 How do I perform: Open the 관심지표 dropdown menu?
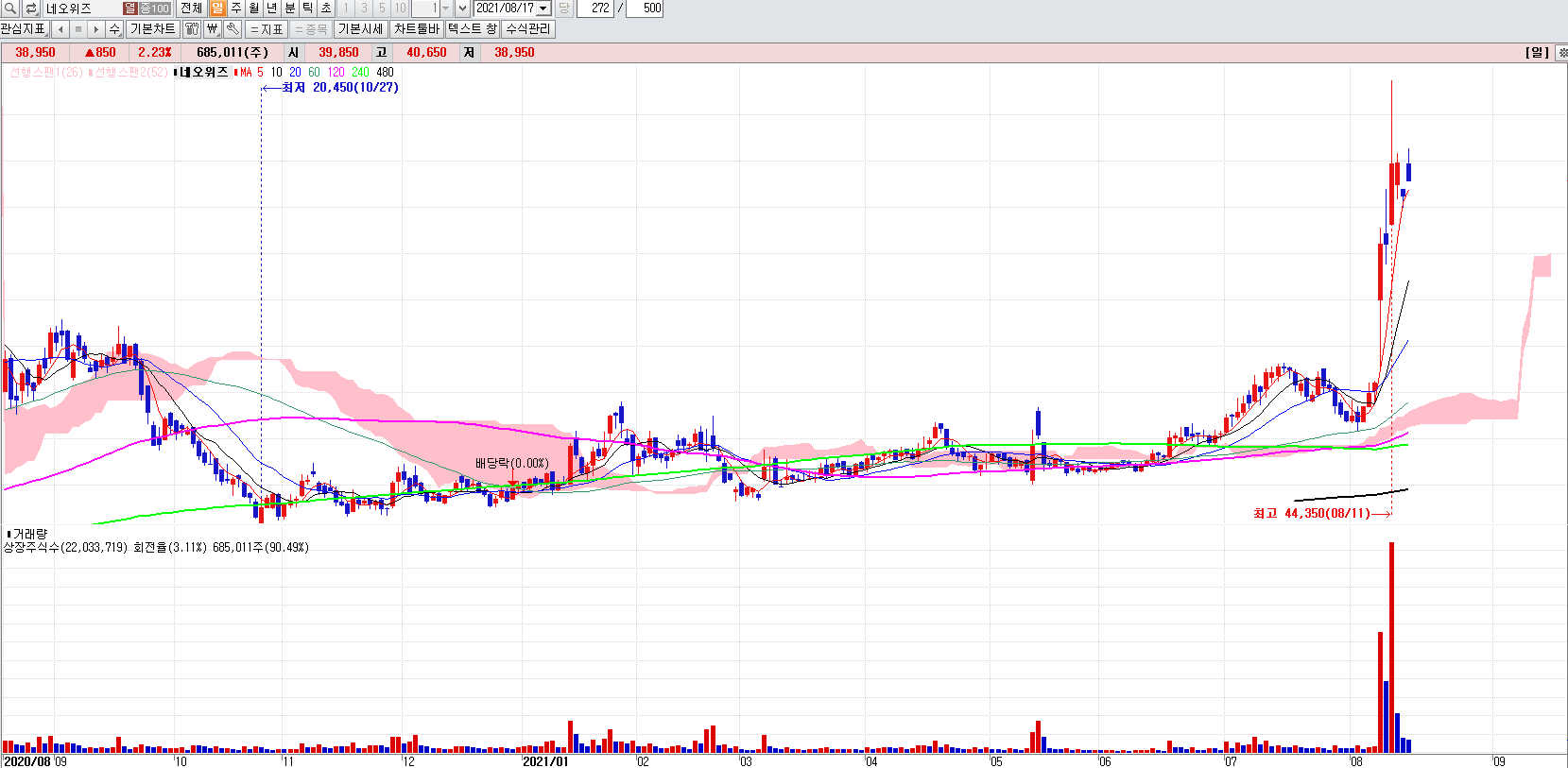[x=24, y=29]
